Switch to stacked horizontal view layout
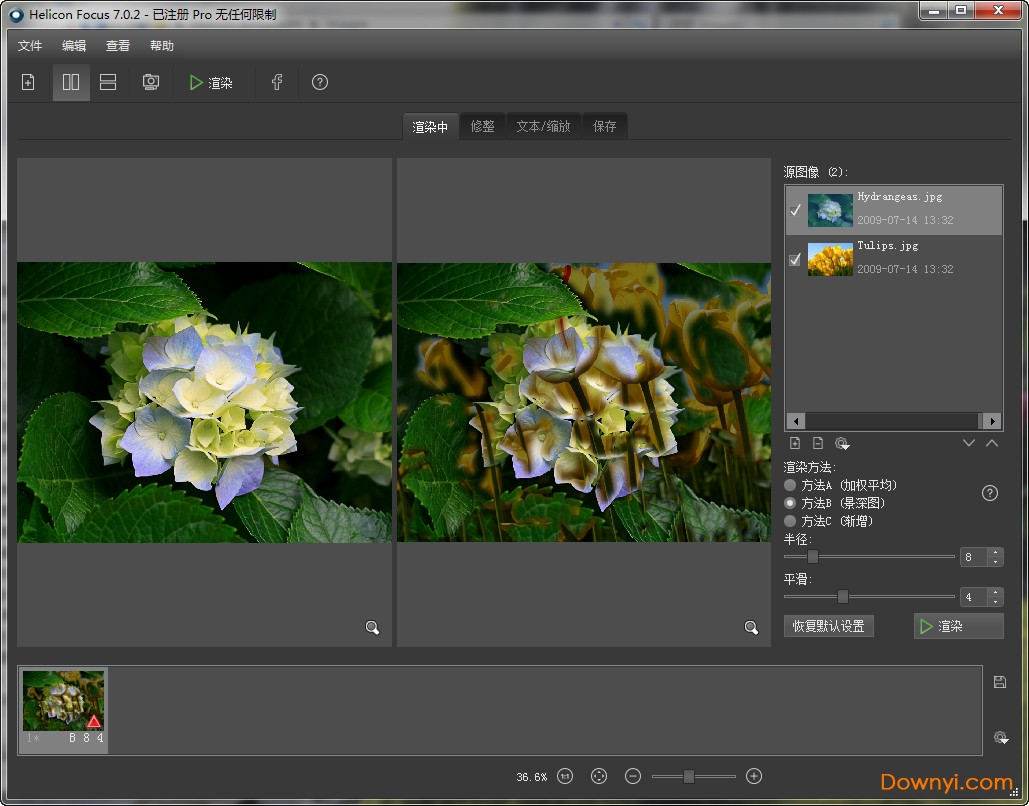Screen dimensions: 1029x806 point(108,83)
